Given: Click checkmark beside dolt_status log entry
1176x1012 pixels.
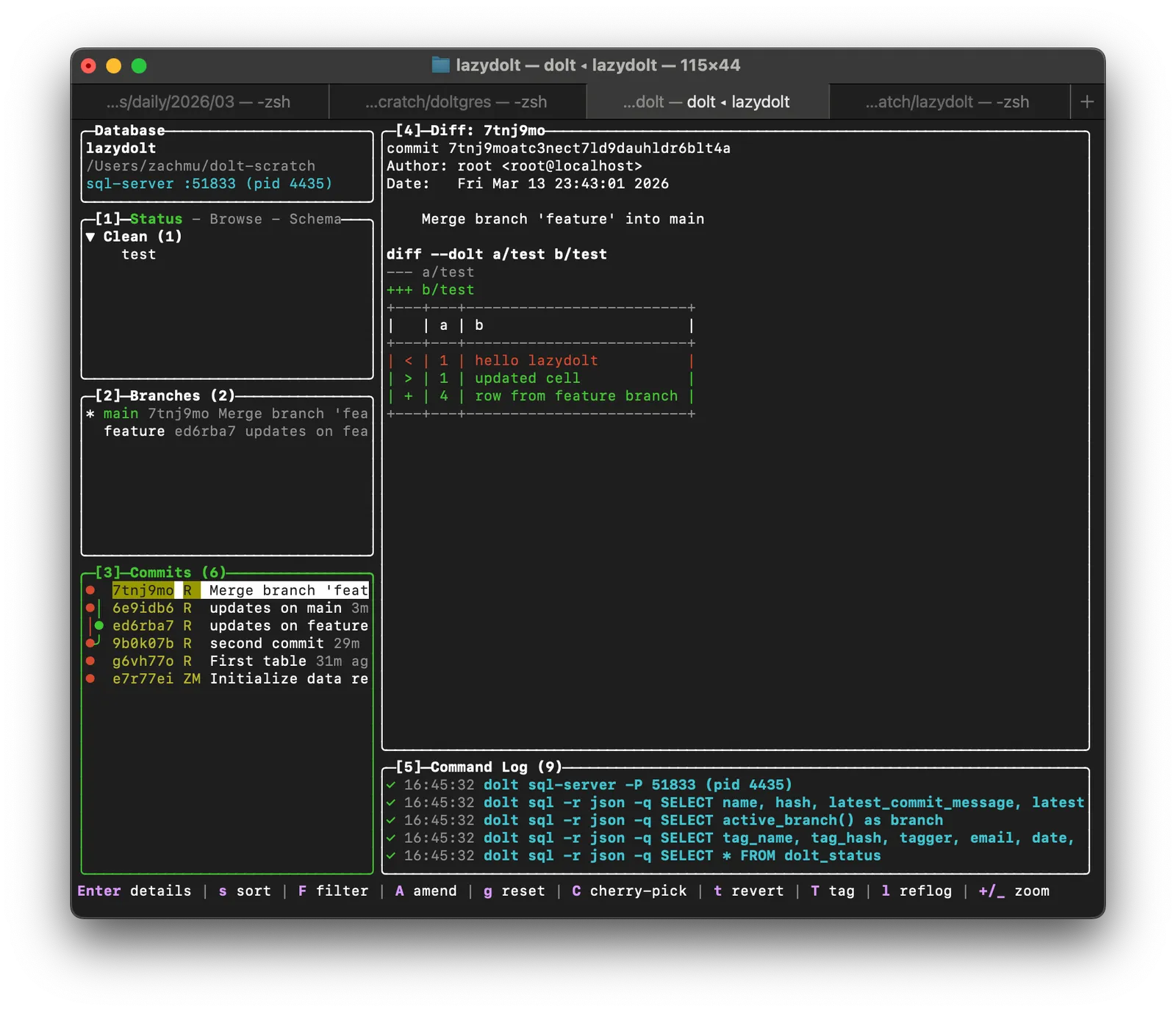Looking at the screenshot, I should click(391, 855).
